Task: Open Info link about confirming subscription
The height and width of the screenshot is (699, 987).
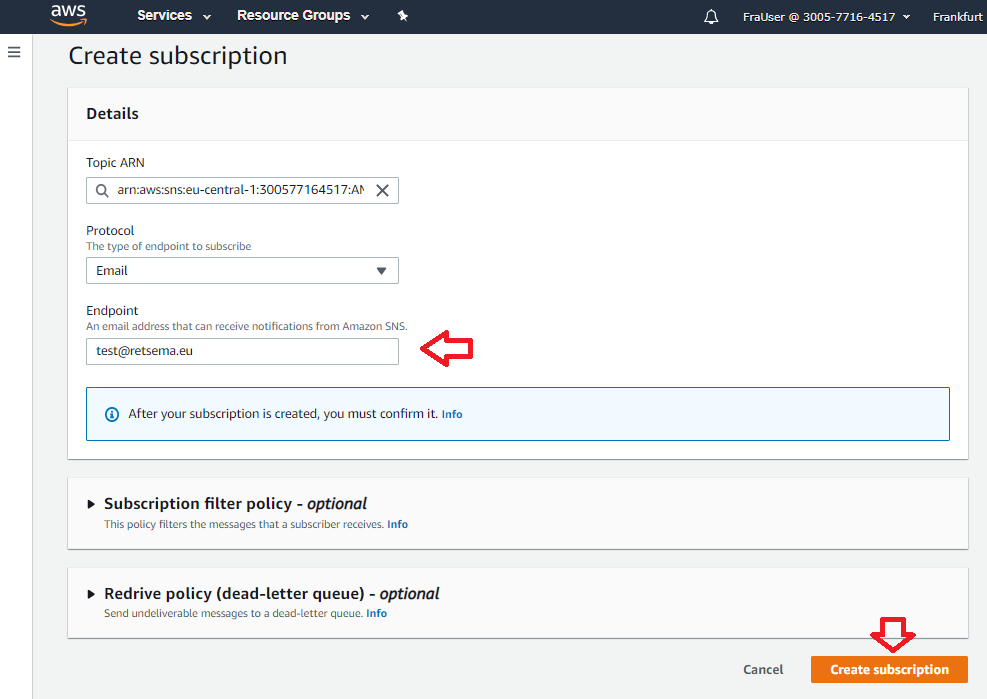Action: [452, 414]
